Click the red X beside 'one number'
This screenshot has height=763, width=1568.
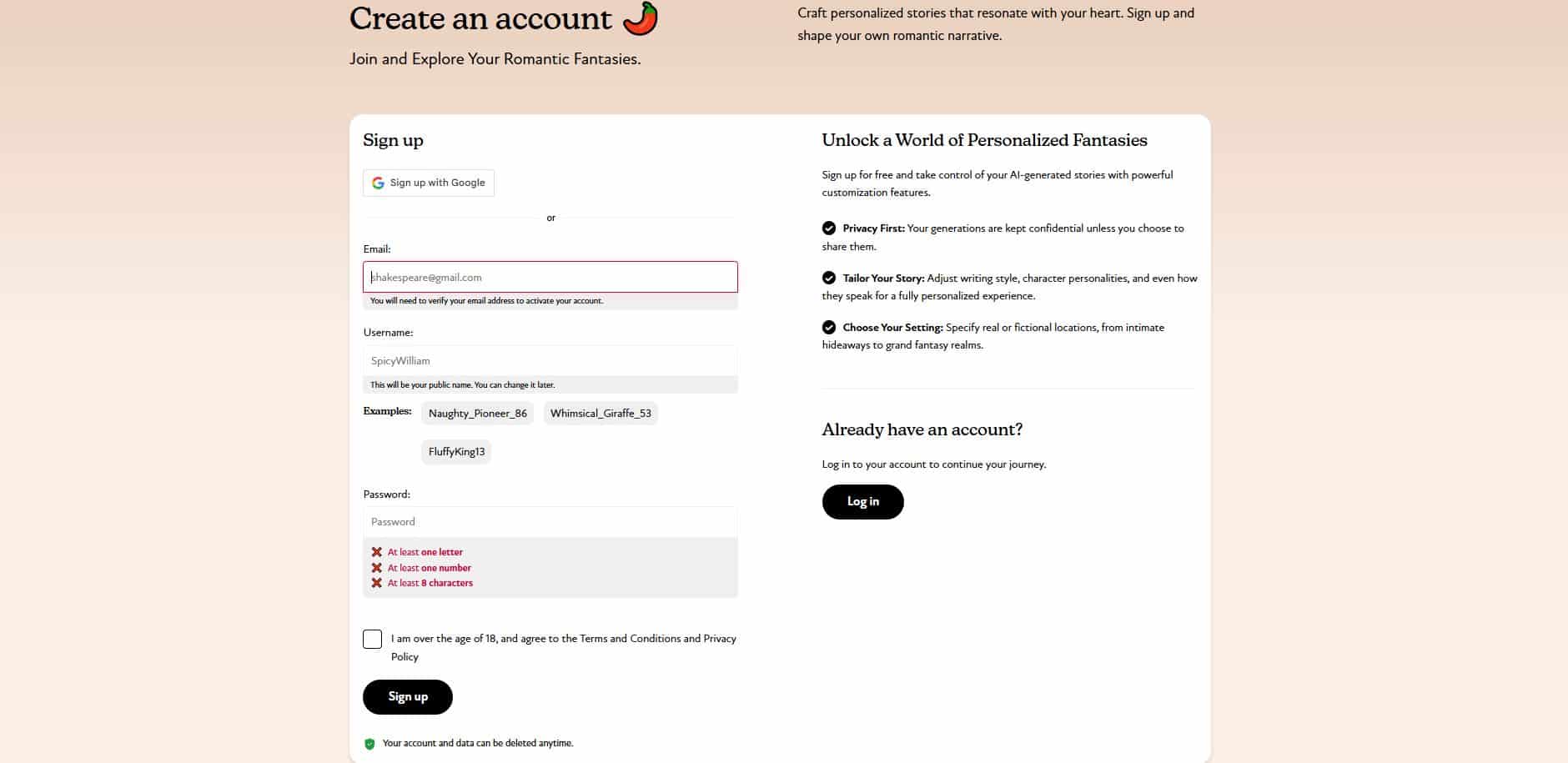click(377, 568)
